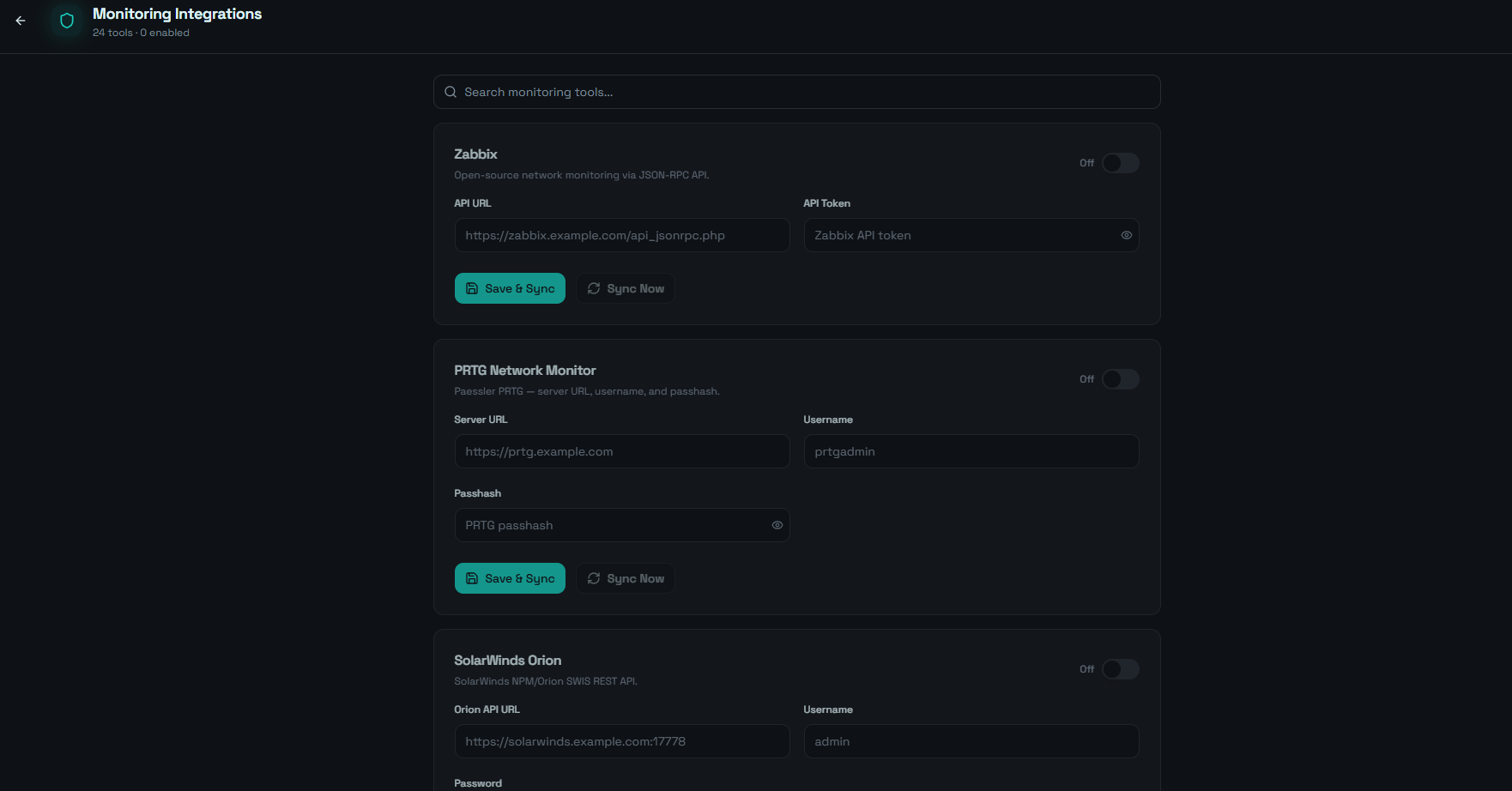Click the floppy disk icon on Zabbix Save & Sync
Viewport: 1512px width, 791px height.
coord(472,288)
